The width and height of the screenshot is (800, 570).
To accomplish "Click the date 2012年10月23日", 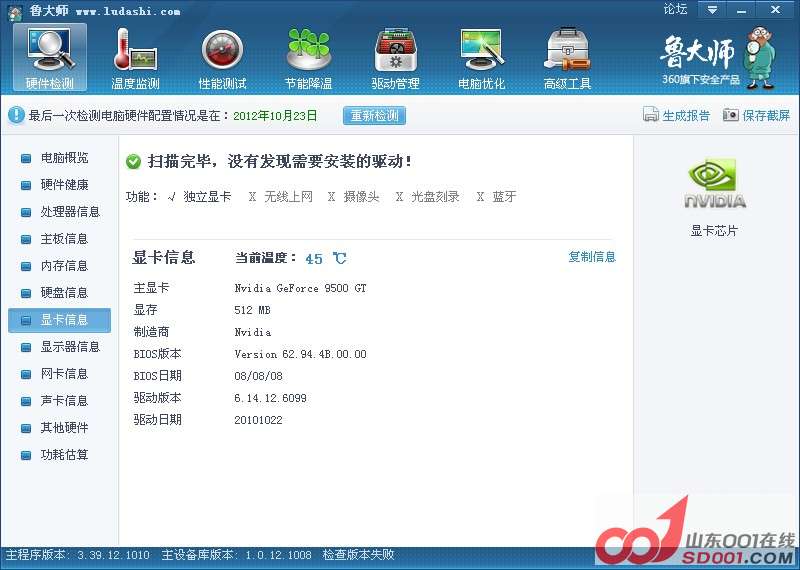I will 275,115.
